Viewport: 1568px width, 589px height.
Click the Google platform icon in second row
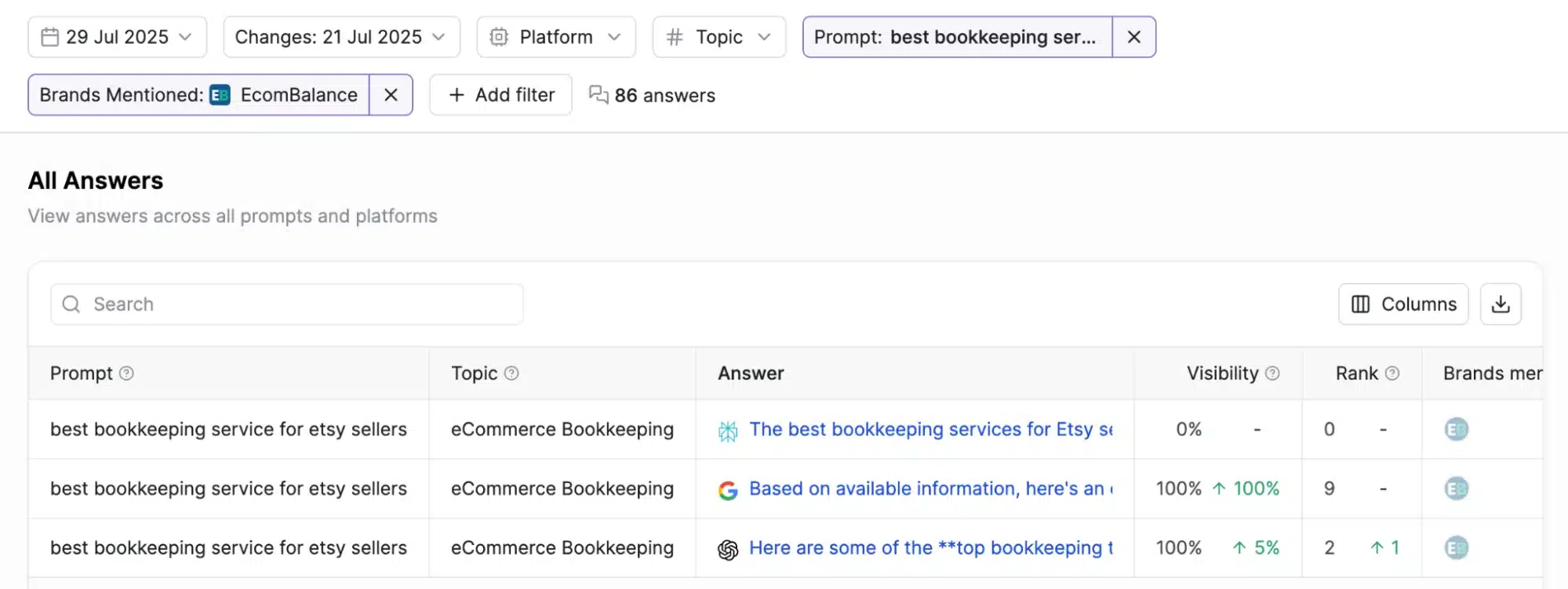click(x=728, y=490)
